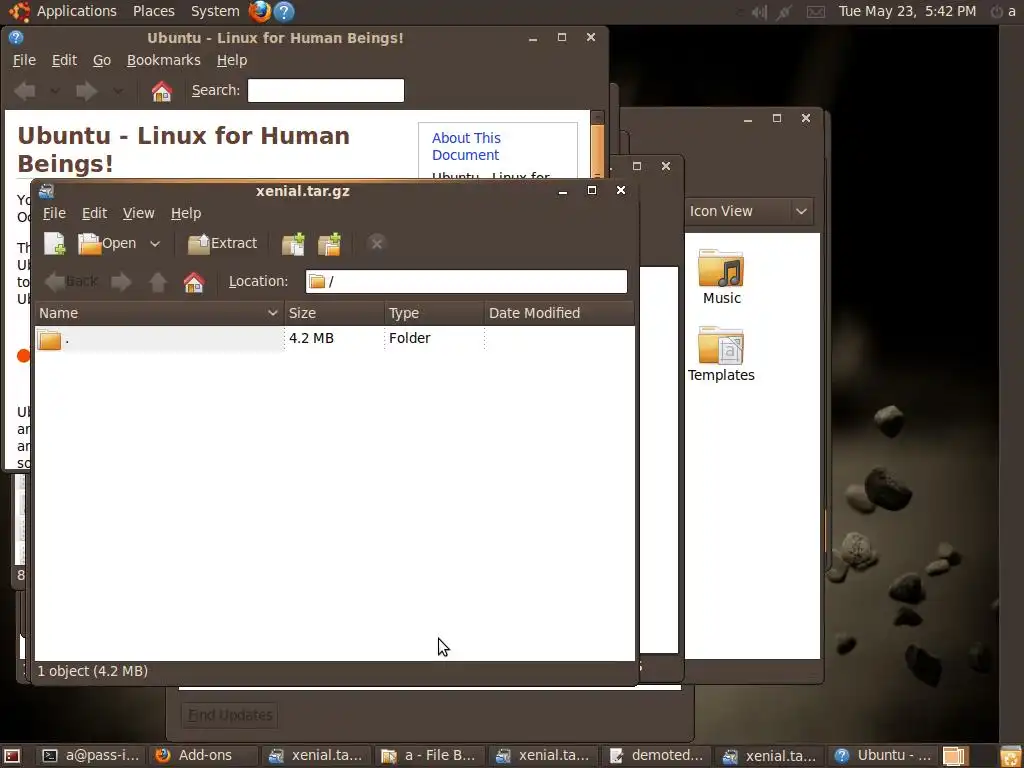This screenshot has width=1024, height=768.
Task: Click the '1 object (4.2 MB)' status text
Action: pyautogui.click(x=93, y=671)
